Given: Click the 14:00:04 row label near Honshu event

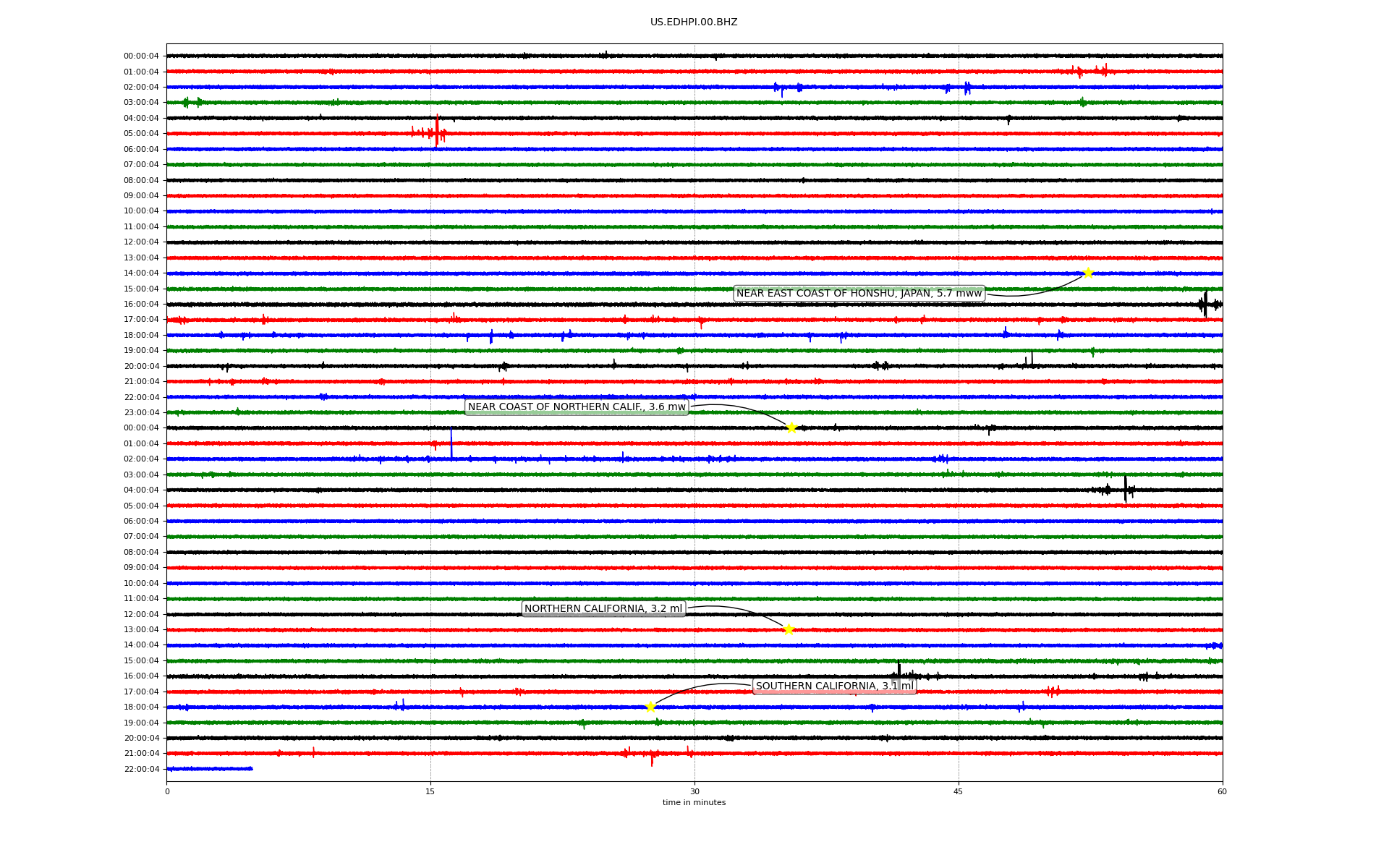Looking at the screenshot, I should click(x=141, y=273).
